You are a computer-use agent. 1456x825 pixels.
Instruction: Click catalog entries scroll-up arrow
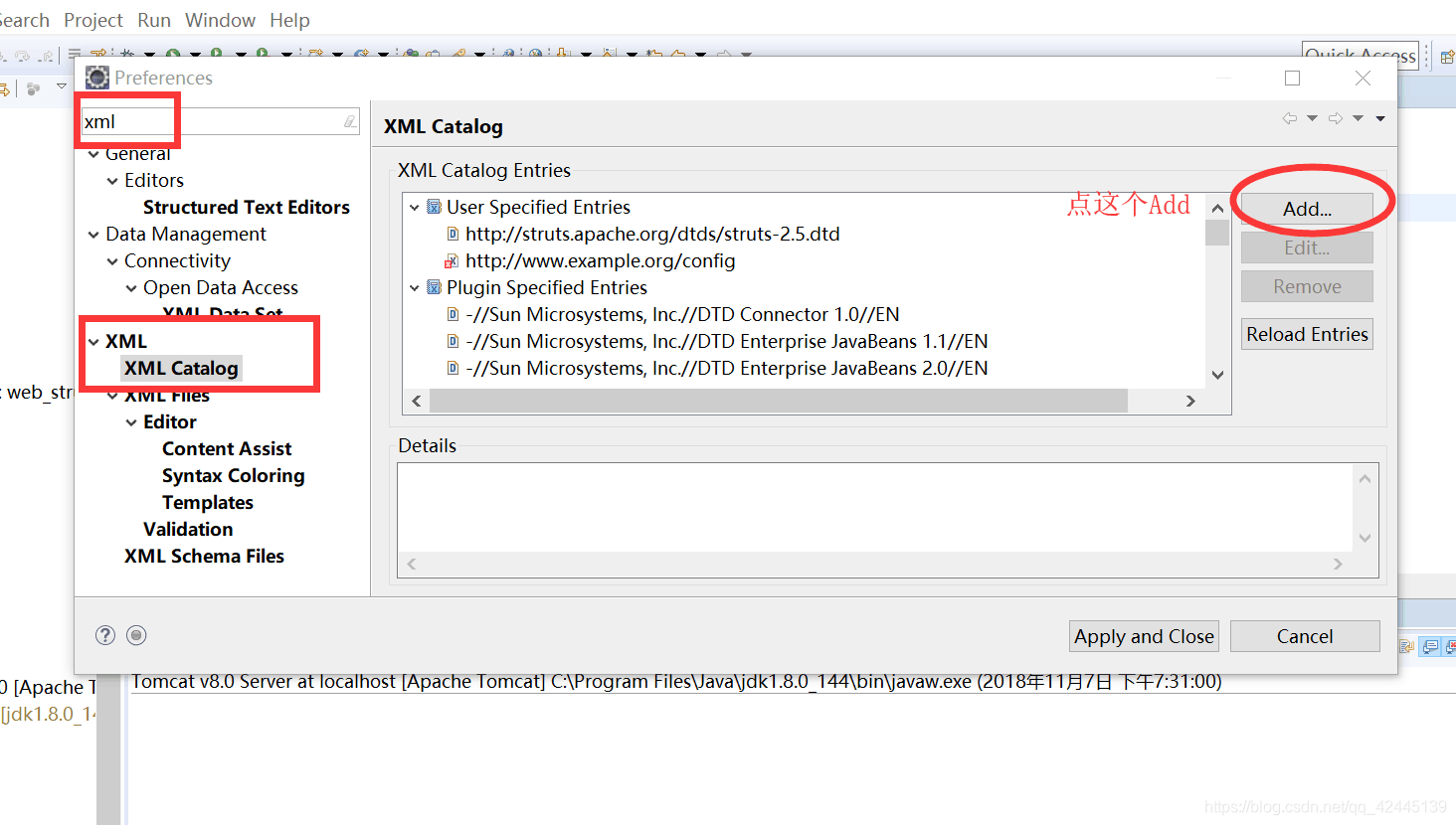click(x=1217, y=208)
